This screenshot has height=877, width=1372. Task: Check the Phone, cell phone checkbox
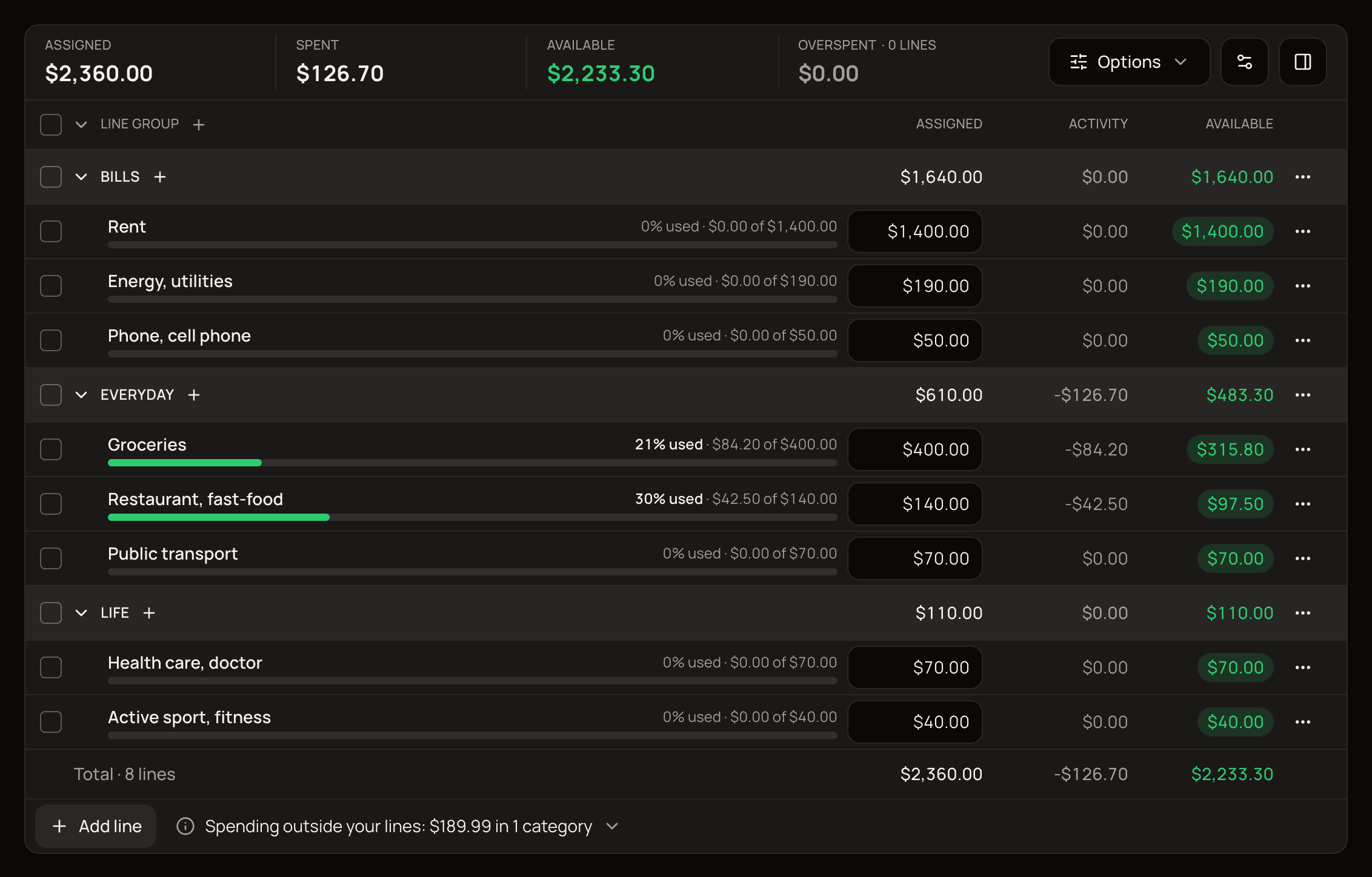coord(51,340)
